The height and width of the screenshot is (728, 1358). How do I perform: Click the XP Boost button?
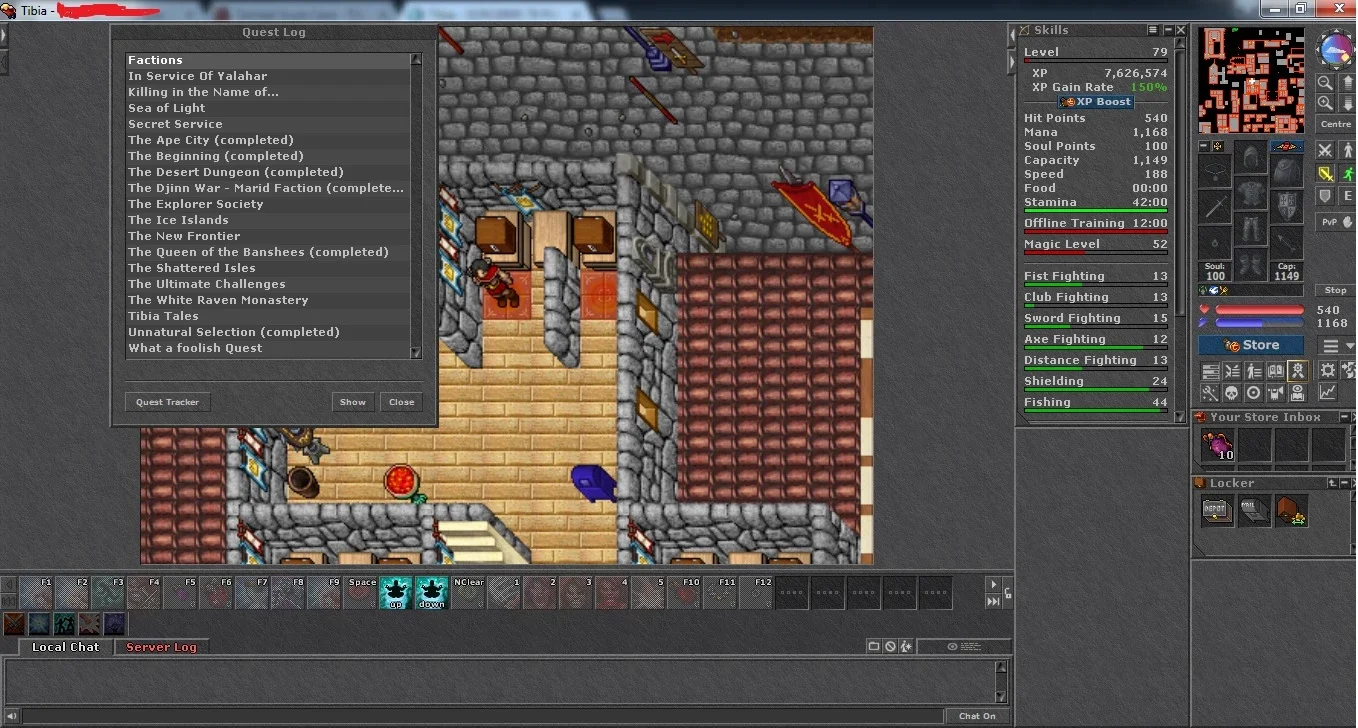(x=1096, y=102)
